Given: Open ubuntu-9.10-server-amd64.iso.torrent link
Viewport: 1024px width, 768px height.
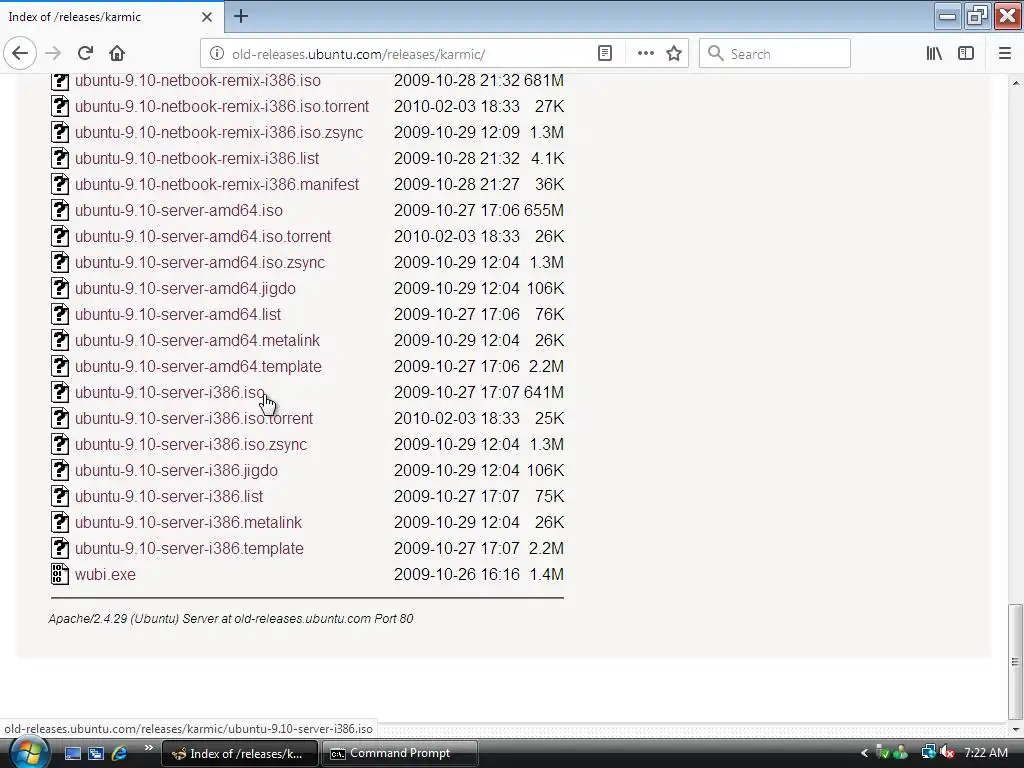Looking at the screenshot, I should [203, 236].
